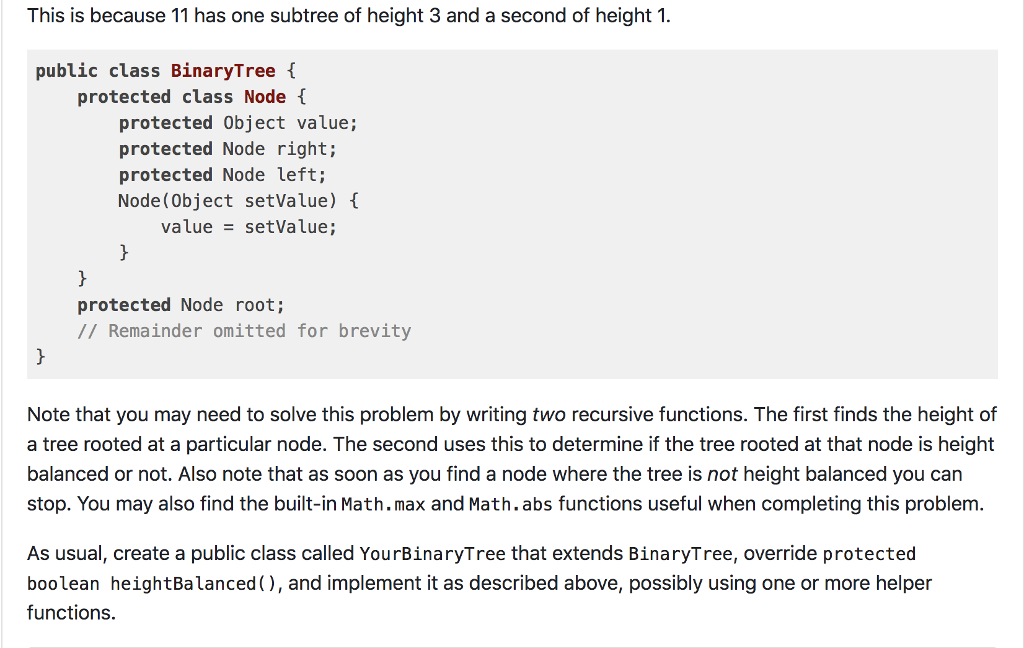Click the final closing brace of the code block
The image size is (1024, 648).
pyautogui.click(x=40, y=357)
